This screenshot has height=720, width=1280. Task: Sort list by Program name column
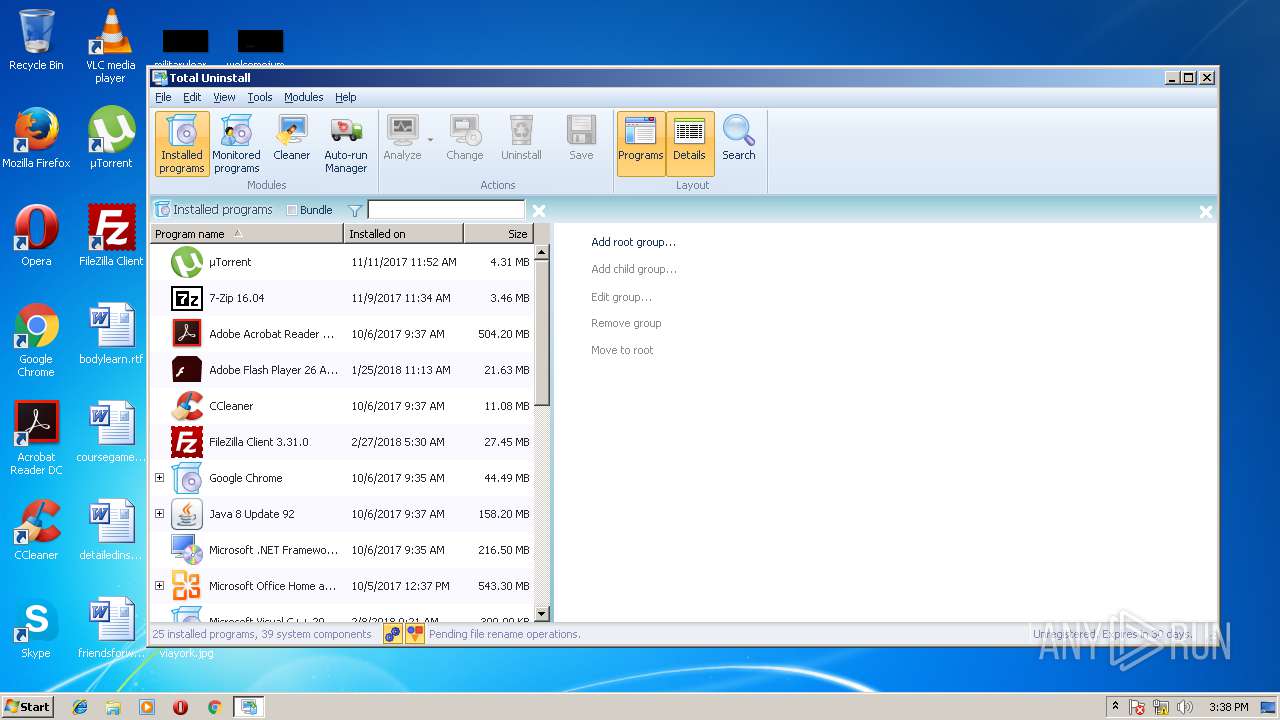click(246, 233)
